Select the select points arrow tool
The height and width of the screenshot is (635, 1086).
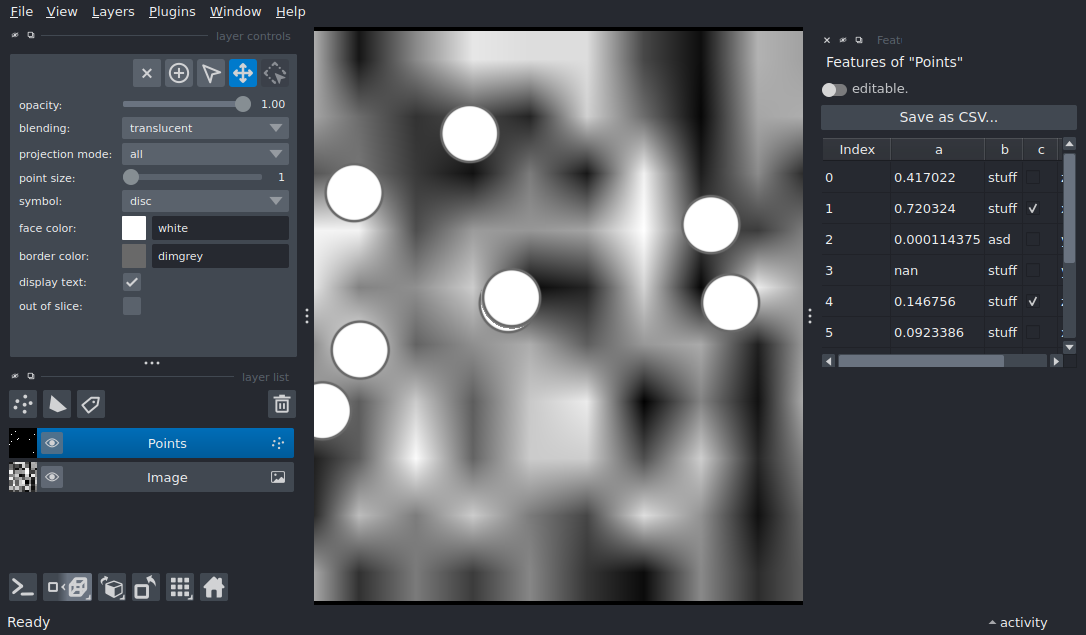(x=211, y=73)
